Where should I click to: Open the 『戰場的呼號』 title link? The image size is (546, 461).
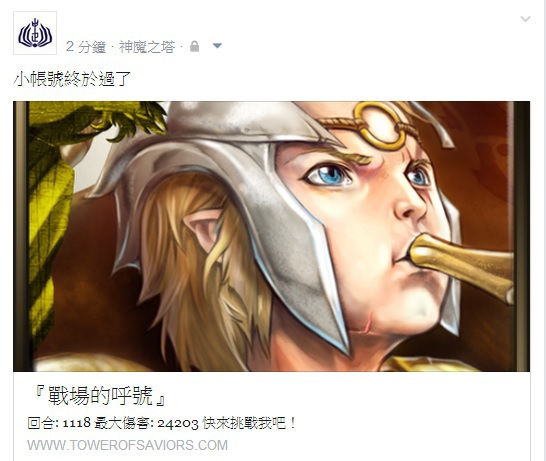pyautogui.click(x=99, y=396)
